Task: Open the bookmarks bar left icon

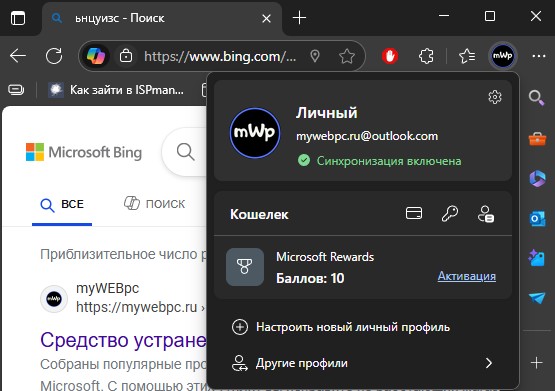Action: (16, 90)
